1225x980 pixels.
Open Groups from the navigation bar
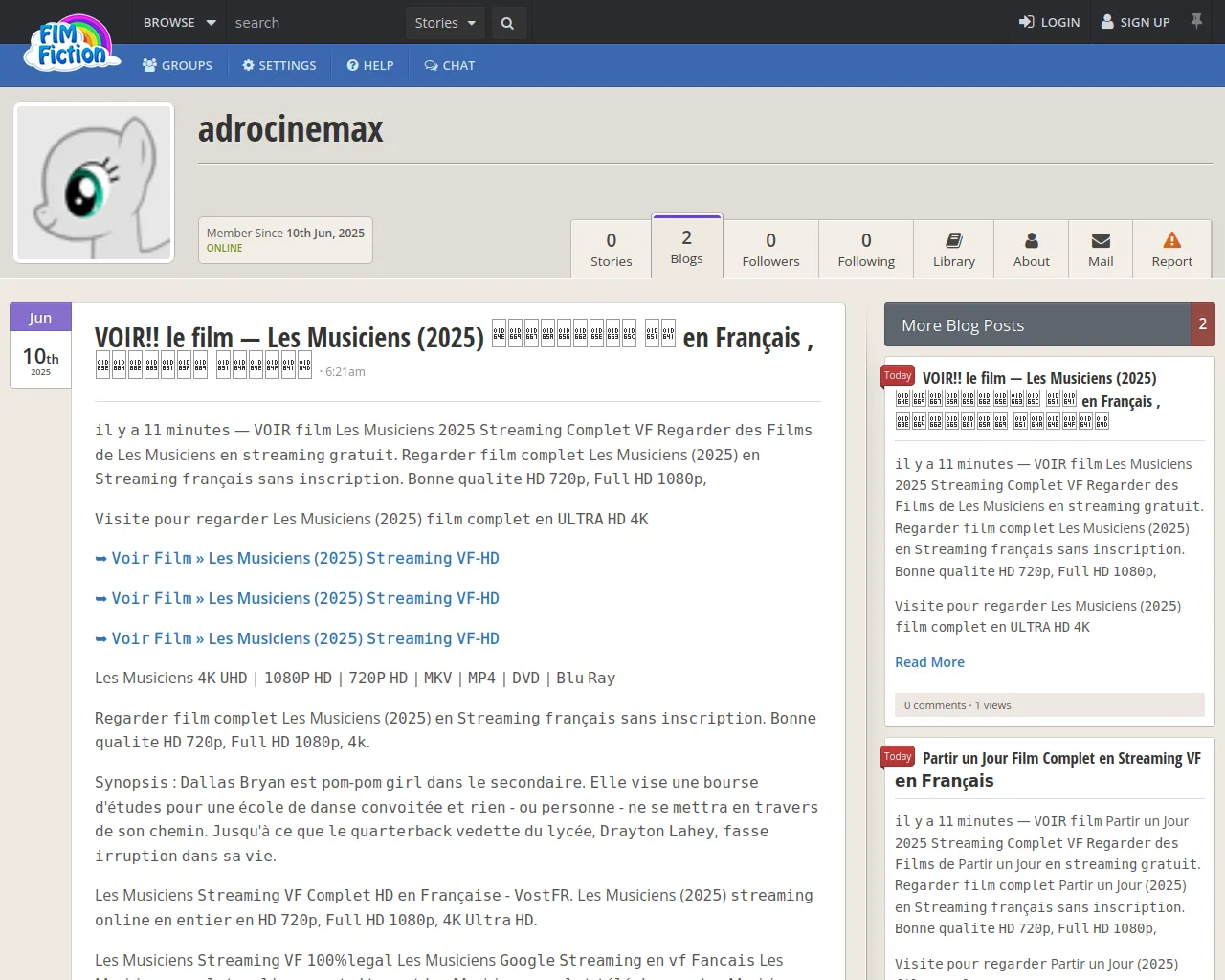(x=177, y=65)
